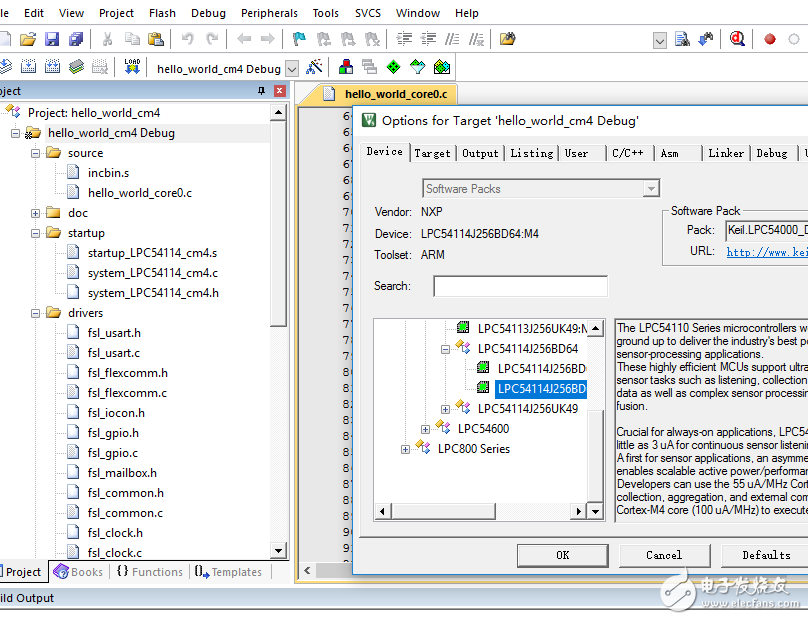The image size is (808, 620).
Task: Click the Manage Run-Time Environment green diamond icon
Action: (393, 68)
